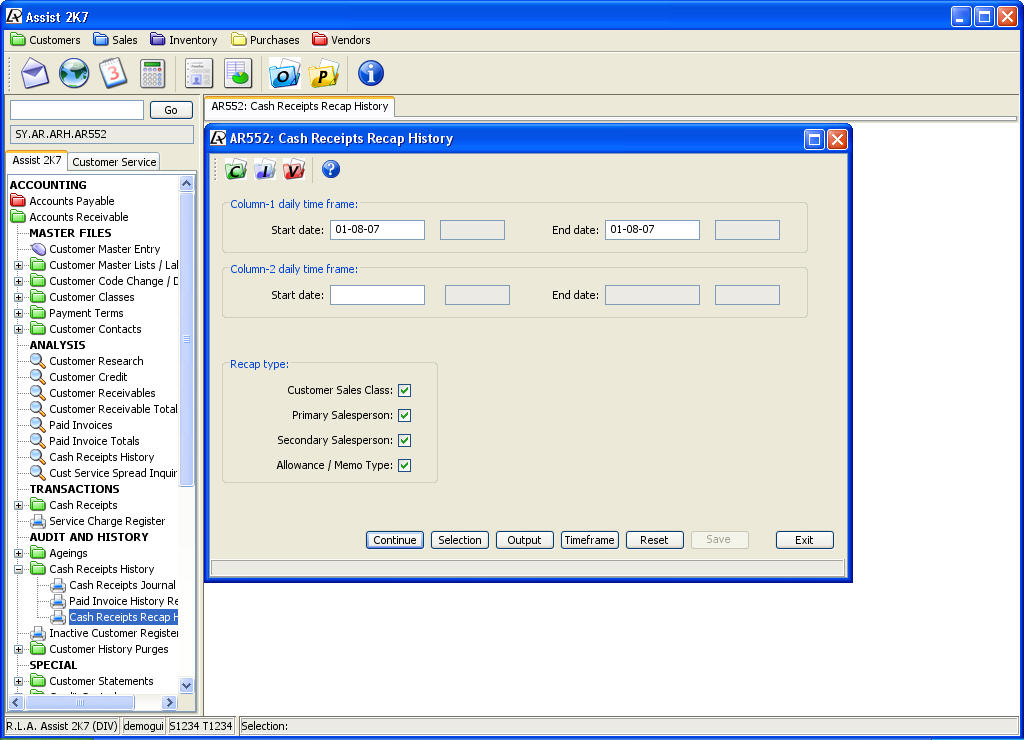Click the contact card toolbar icon
Viewport: 1024px width, 740px height.
pyautogui.click(x=199, y=73)
